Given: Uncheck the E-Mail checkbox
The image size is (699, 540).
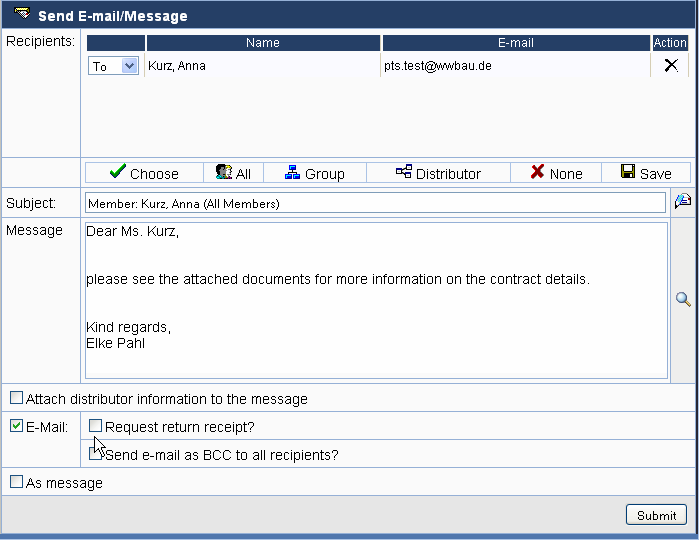Looking at the screenshot, I should [16, 426].
